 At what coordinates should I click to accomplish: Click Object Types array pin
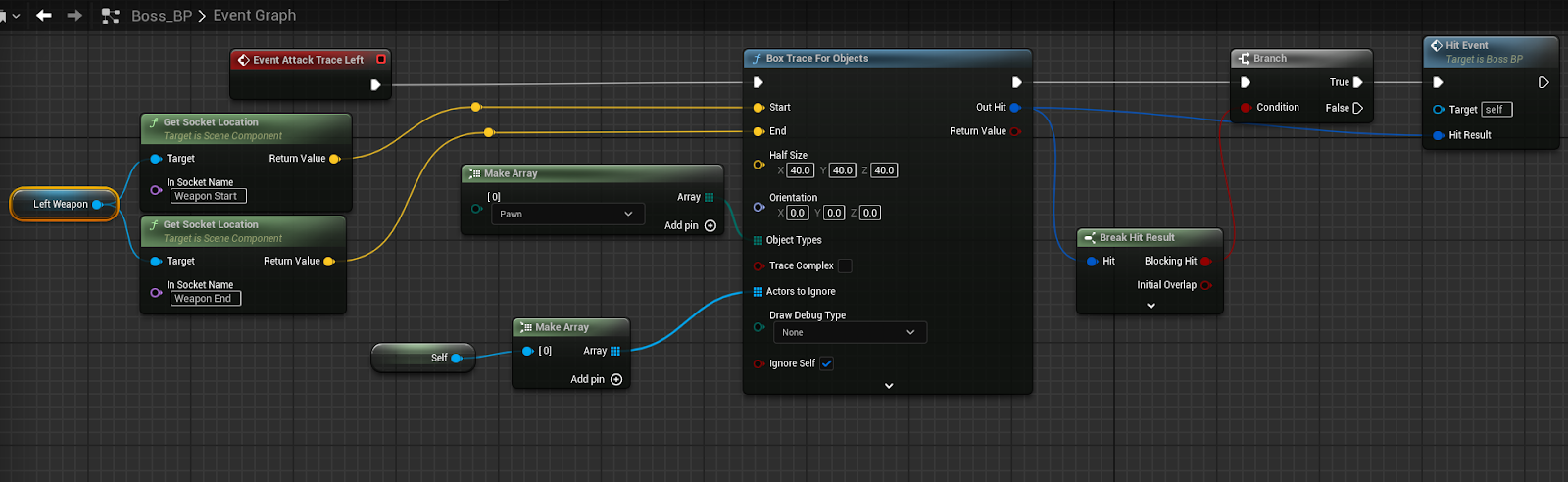(x=758, y=240)
